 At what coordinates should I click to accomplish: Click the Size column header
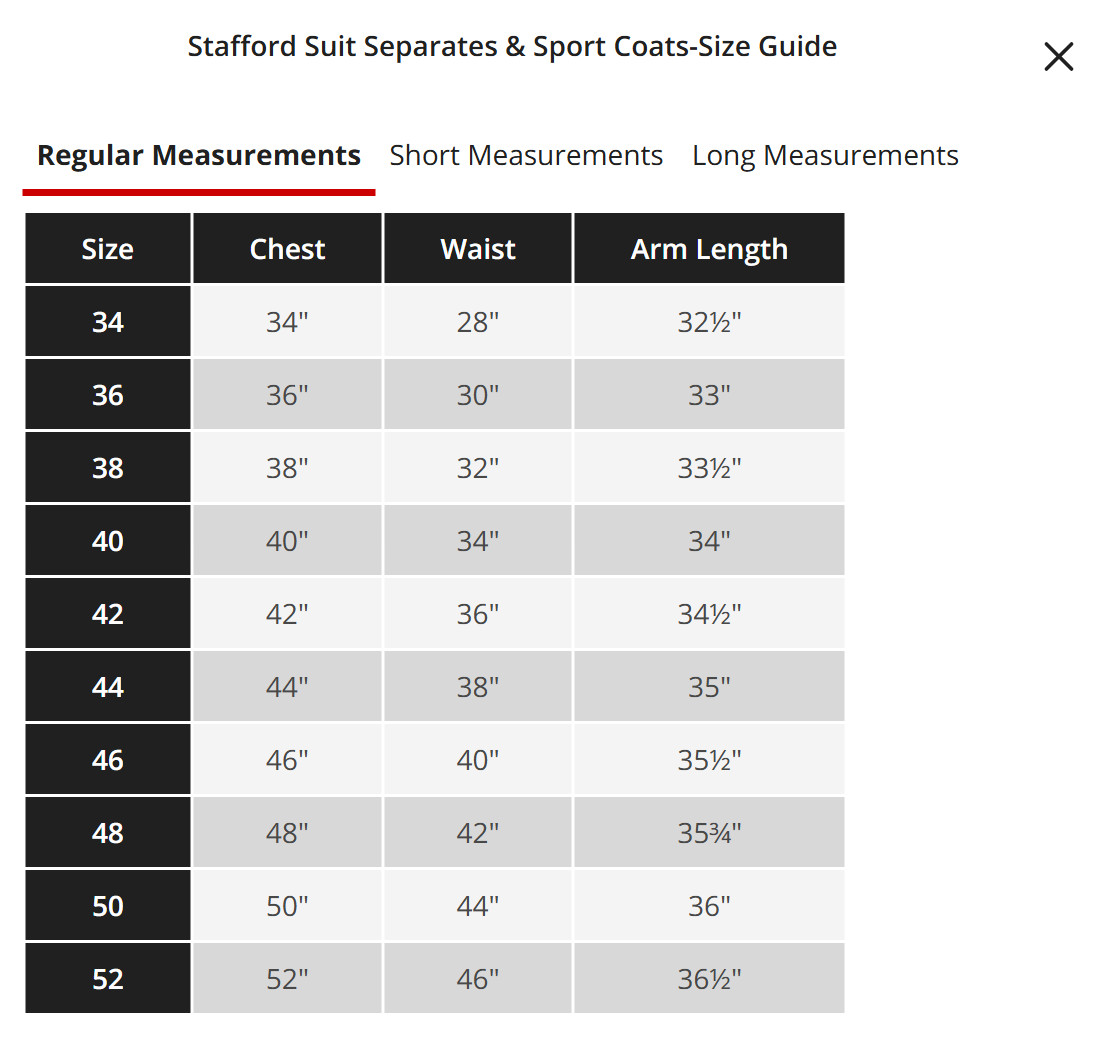coord(107,249)
